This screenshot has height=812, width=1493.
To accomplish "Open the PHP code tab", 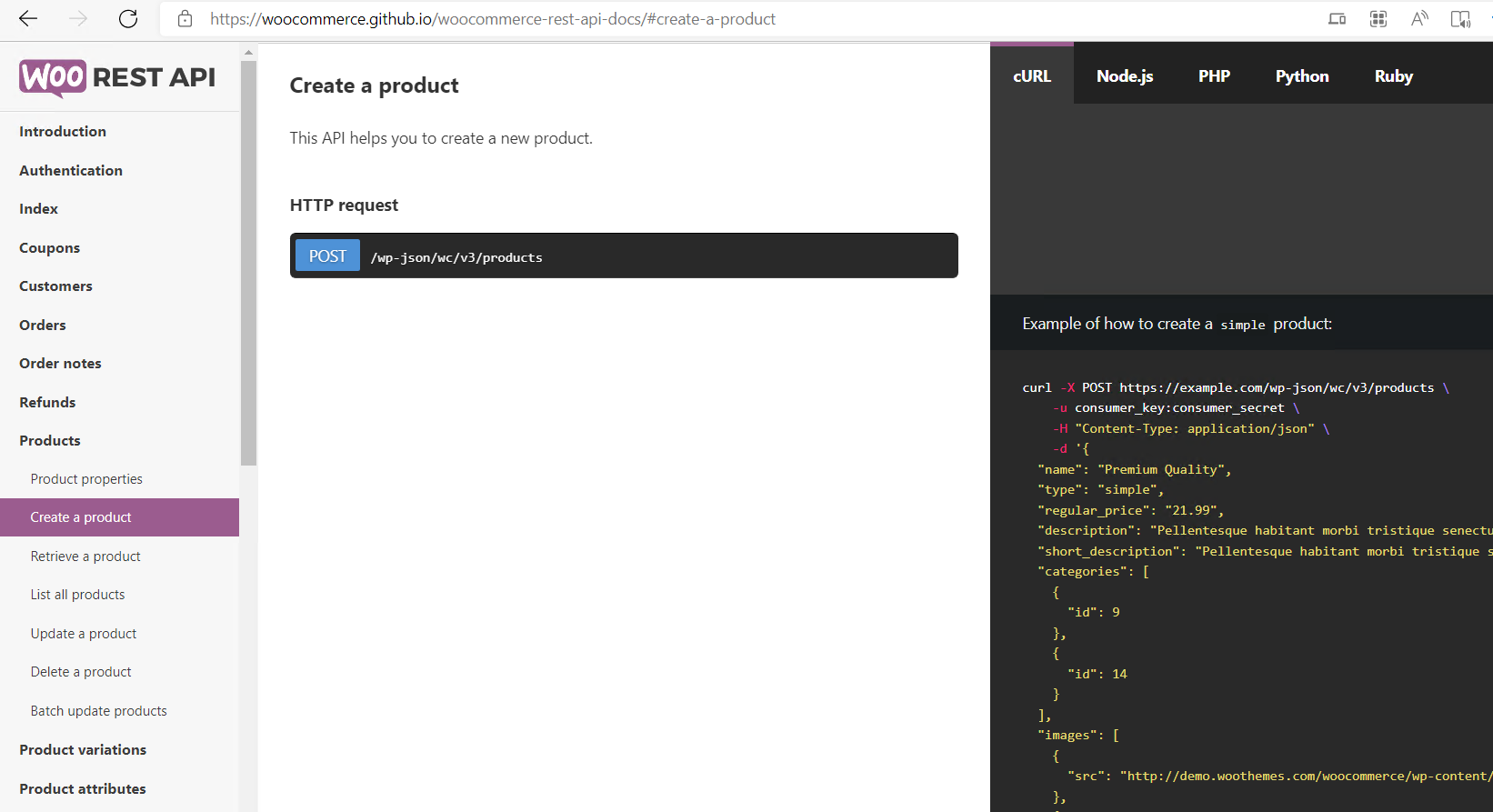I will point(1214,76).
